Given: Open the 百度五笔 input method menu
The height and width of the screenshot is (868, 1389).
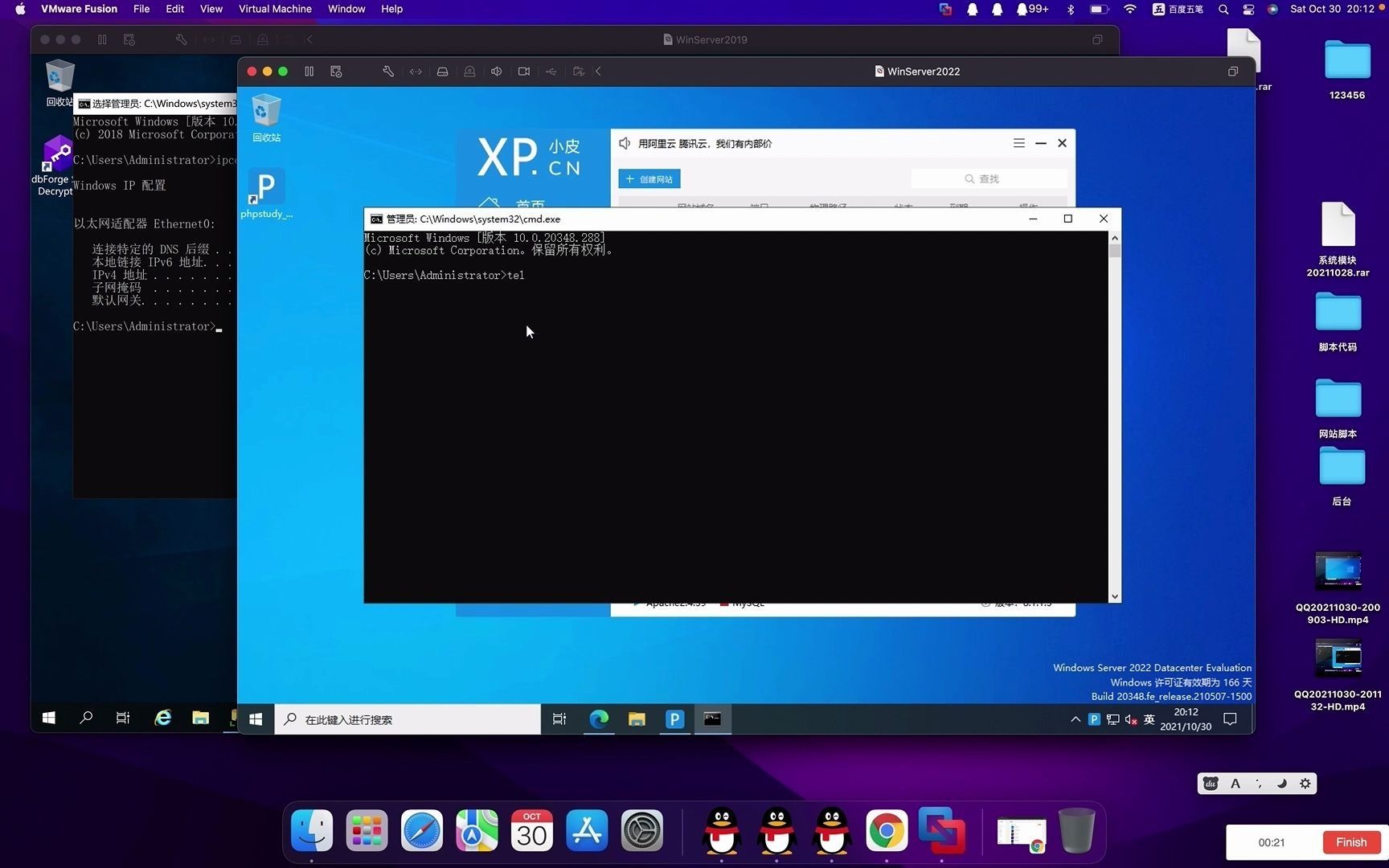Looking at the screenshot, I should 1178,9.
